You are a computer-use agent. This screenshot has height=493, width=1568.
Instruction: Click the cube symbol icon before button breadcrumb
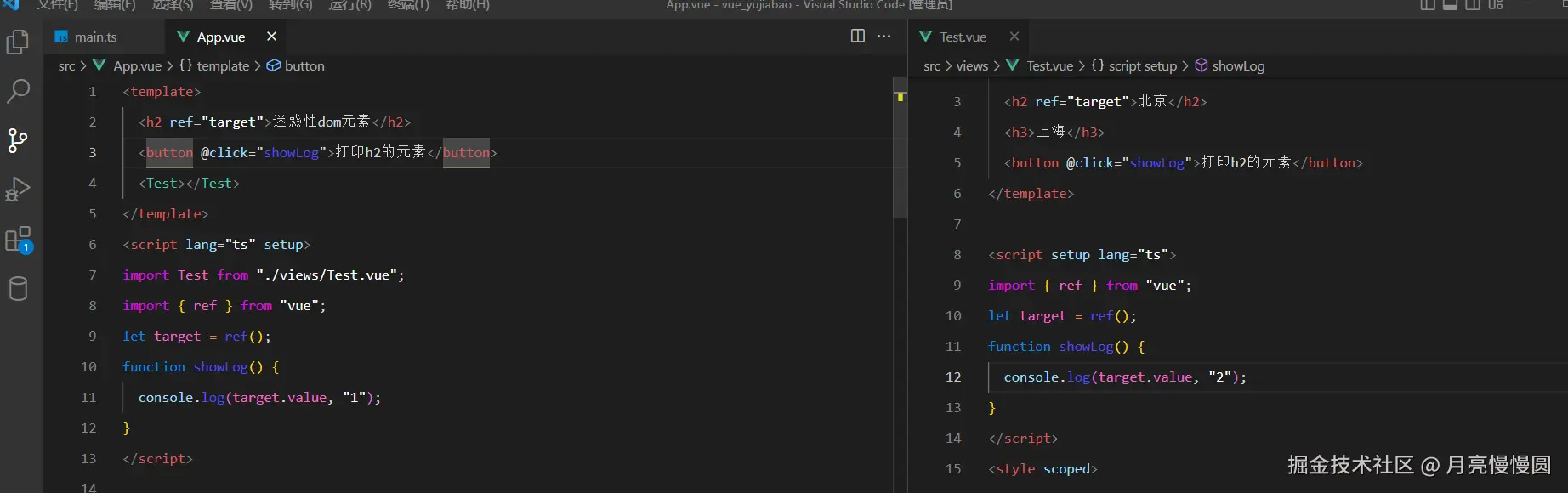[x=274, y=65]
